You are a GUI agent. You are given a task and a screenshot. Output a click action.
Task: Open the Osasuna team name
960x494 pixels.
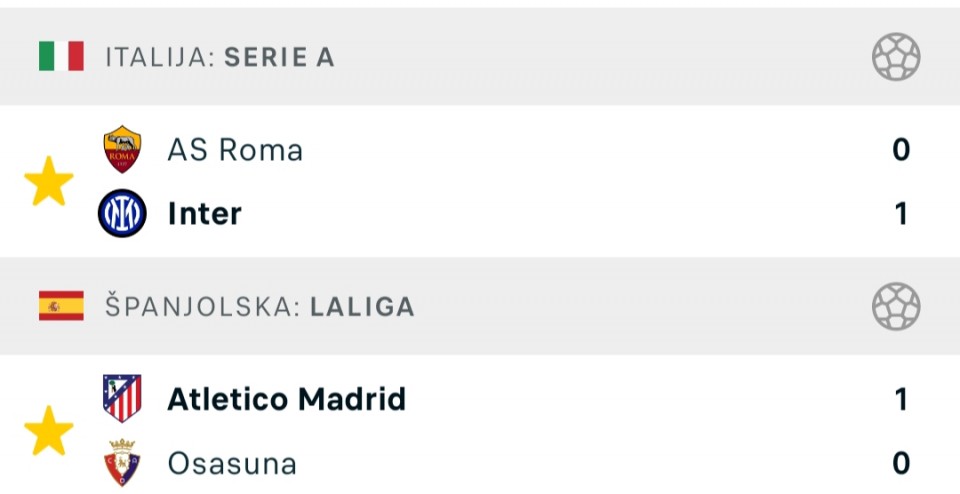point(232,463)
